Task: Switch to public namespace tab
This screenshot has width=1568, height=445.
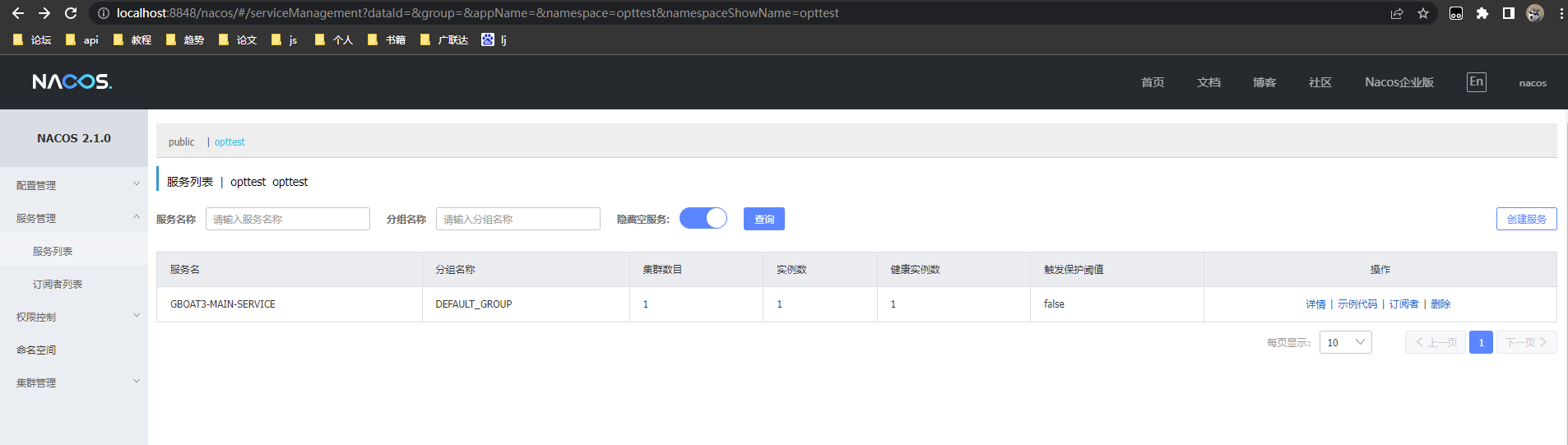Action: 182,141
